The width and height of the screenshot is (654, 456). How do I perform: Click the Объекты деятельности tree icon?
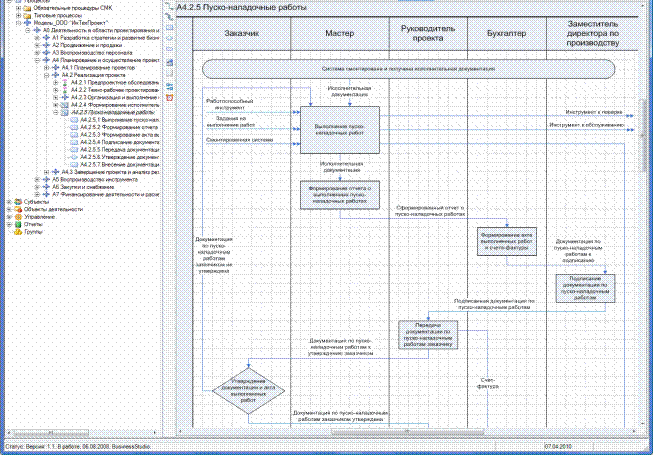pos(18,208)
